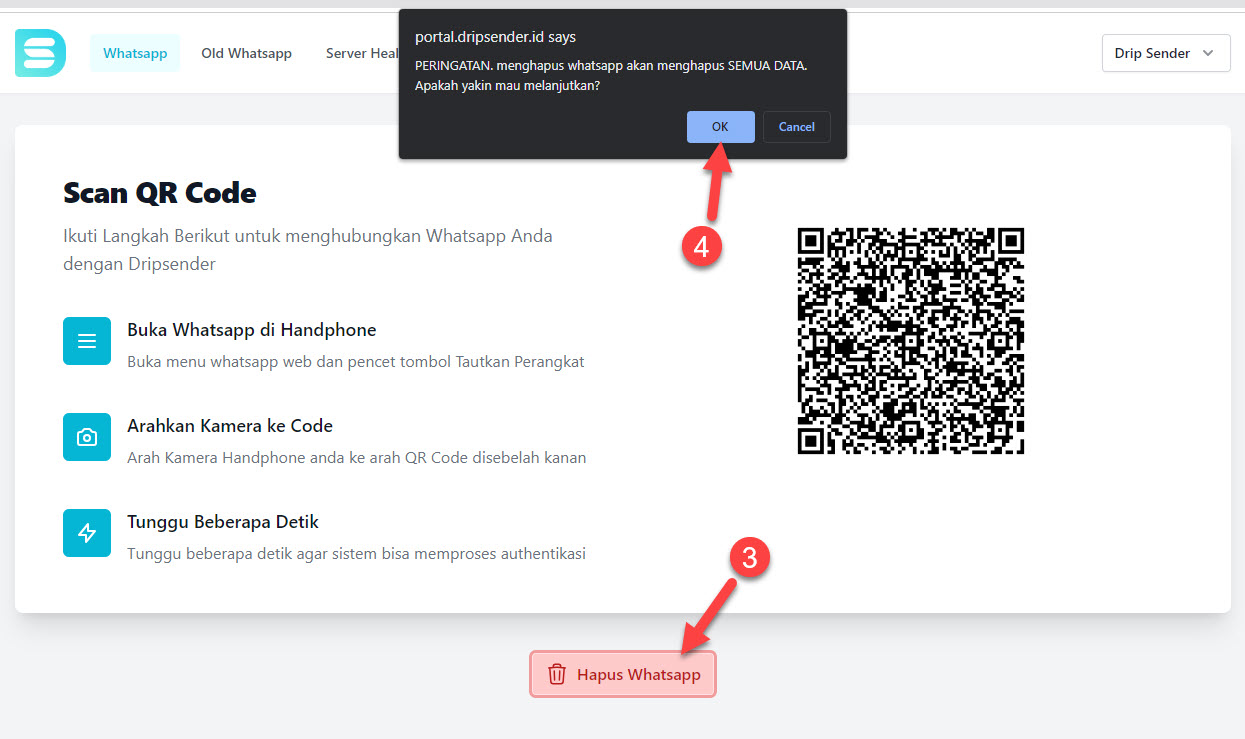Screen dimensions: 1245x739
Task: Click the camera icon beside Arahkan Kamera ke Code
Action: point(87,437)
